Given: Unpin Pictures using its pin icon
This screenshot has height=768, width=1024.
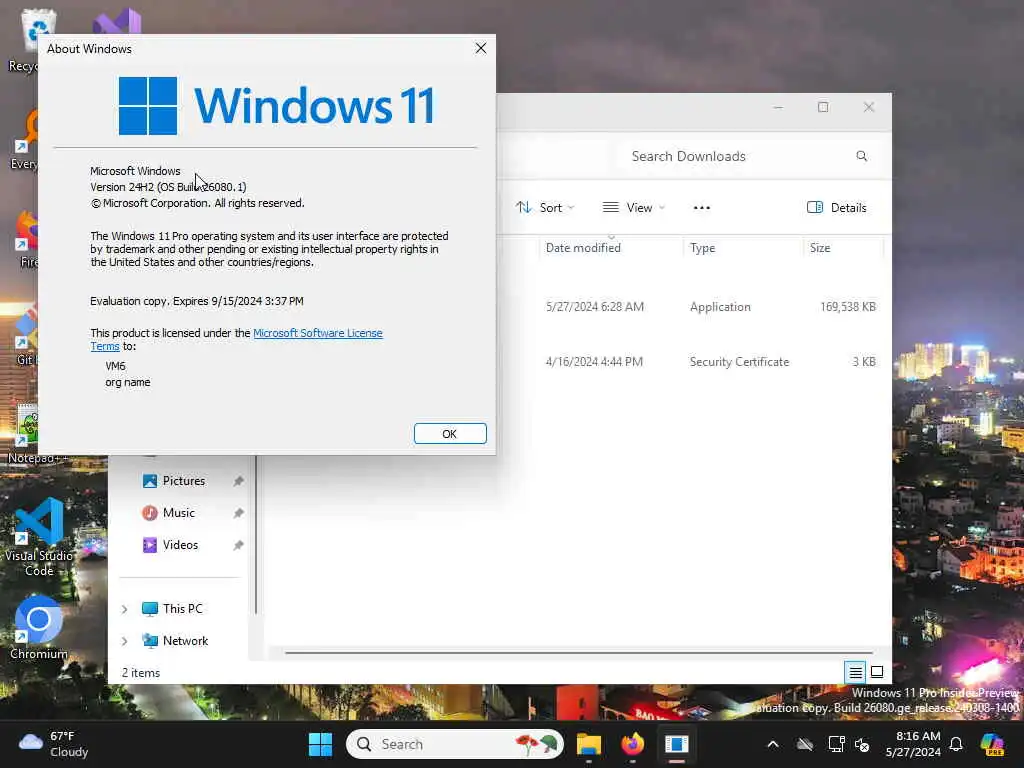Looking at the screenshot, I should [x=238, y=481].
